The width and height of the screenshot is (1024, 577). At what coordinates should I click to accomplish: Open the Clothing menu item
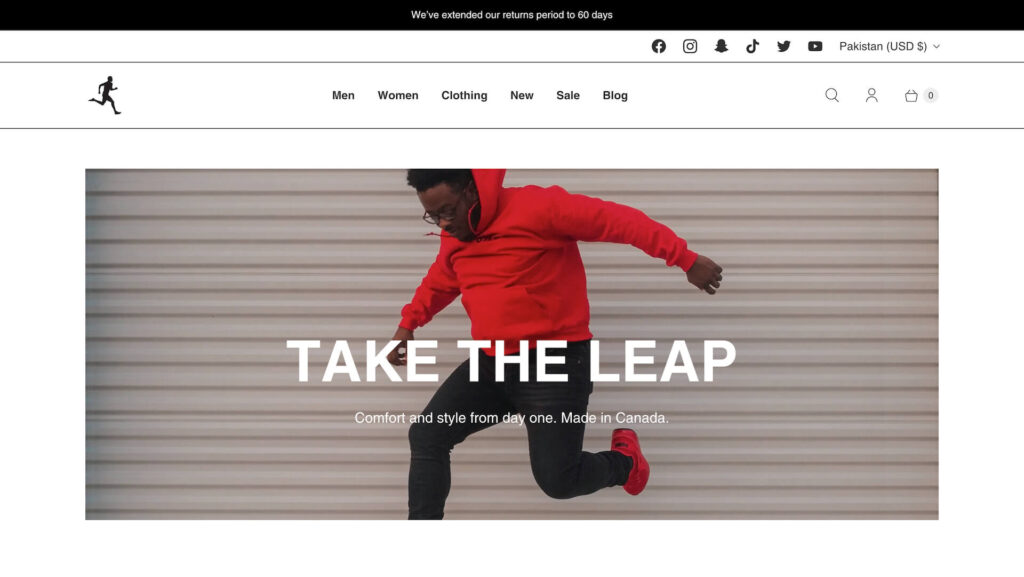point(464,95)
